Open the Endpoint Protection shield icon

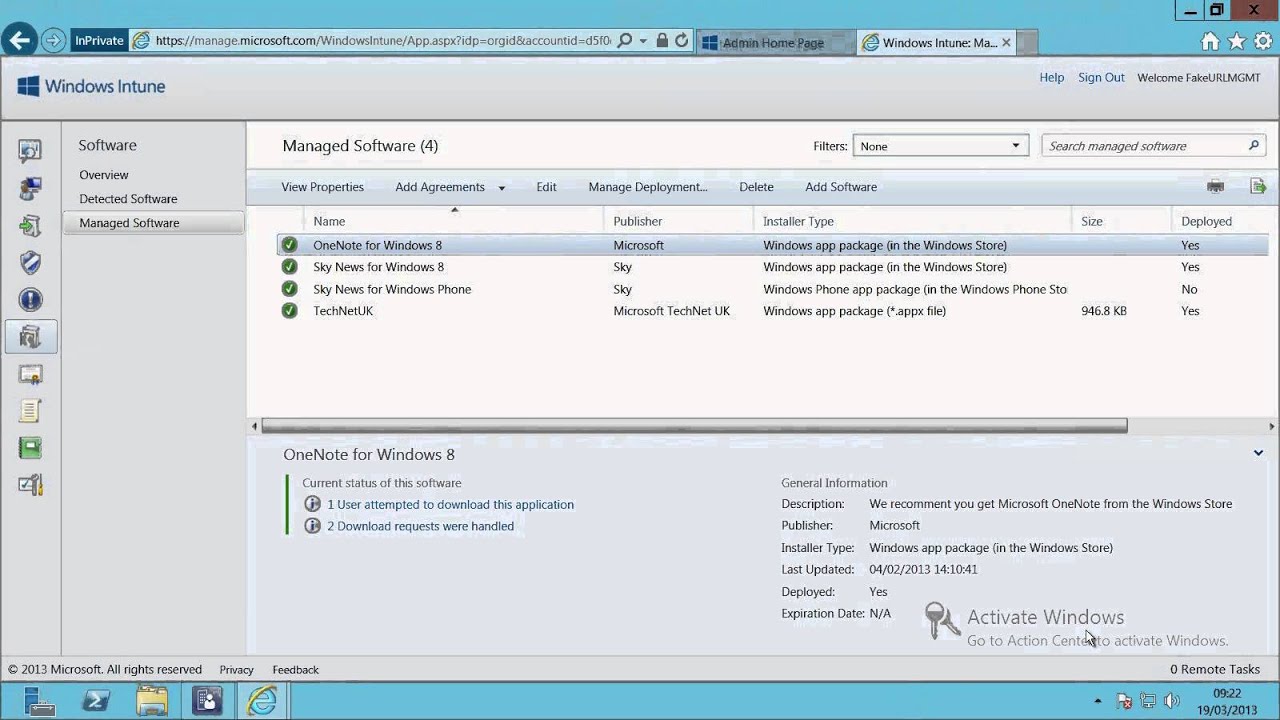point(30,262)
